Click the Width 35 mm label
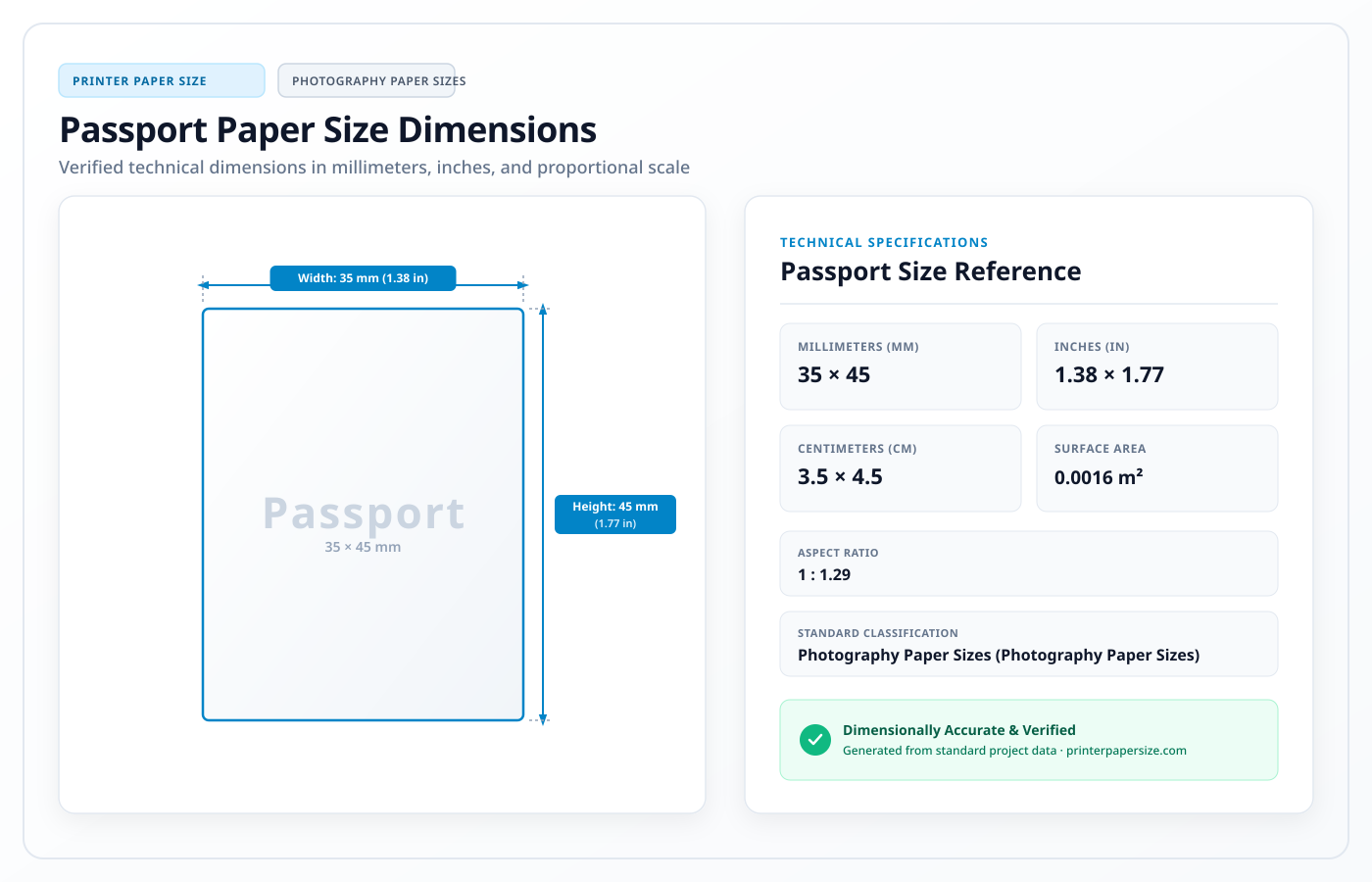This screenshot has width=1372, height=882. pos(363,278)
